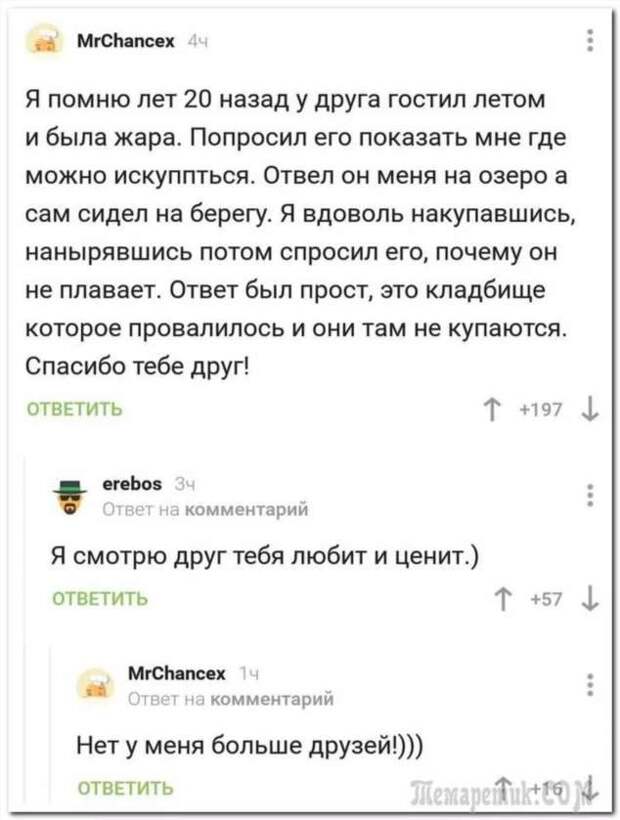Screen dimensions: 620x820
Task: Open the MrChancex username on top comment
Action: point(125,41)
